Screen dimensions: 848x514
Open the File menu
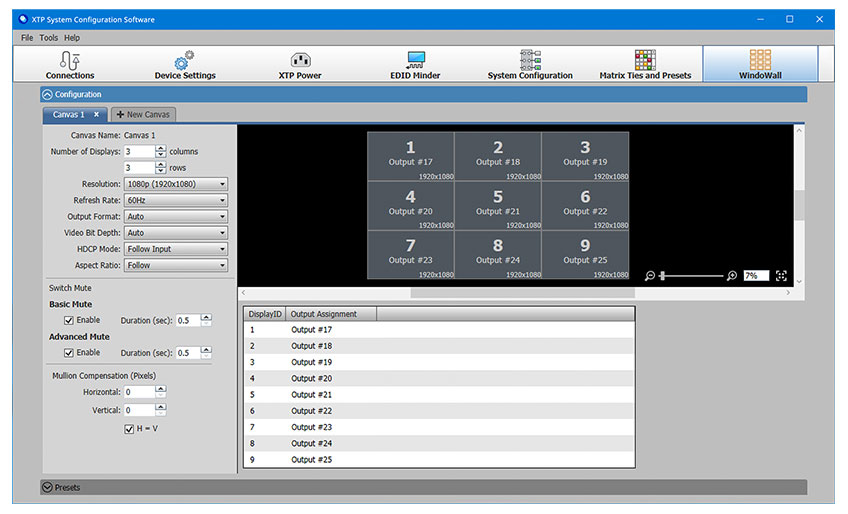[x=27, y=38]
